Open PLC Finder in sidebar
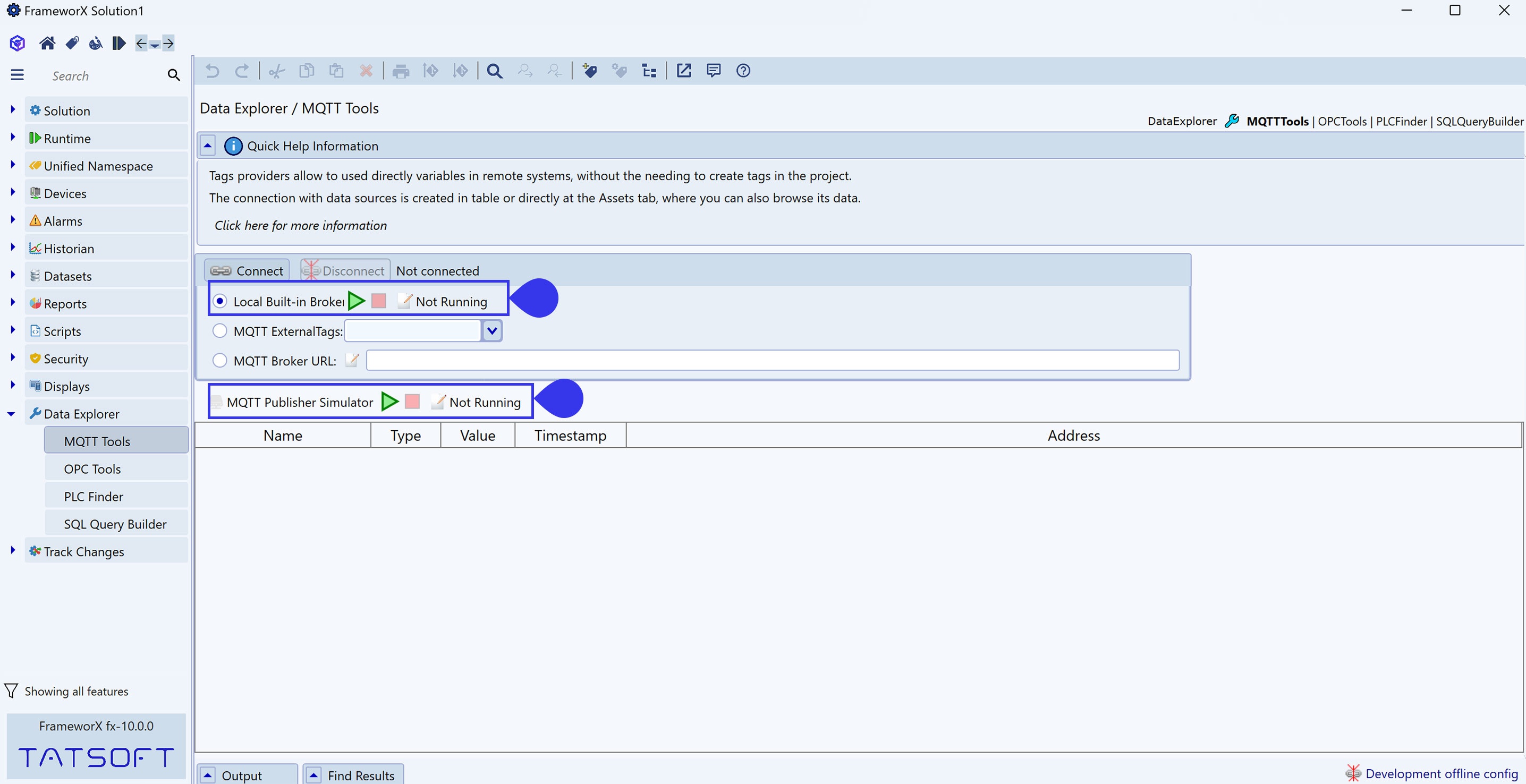Image resolution: width=1526 pixels, height=784 pixels. [x=116, y=496]
